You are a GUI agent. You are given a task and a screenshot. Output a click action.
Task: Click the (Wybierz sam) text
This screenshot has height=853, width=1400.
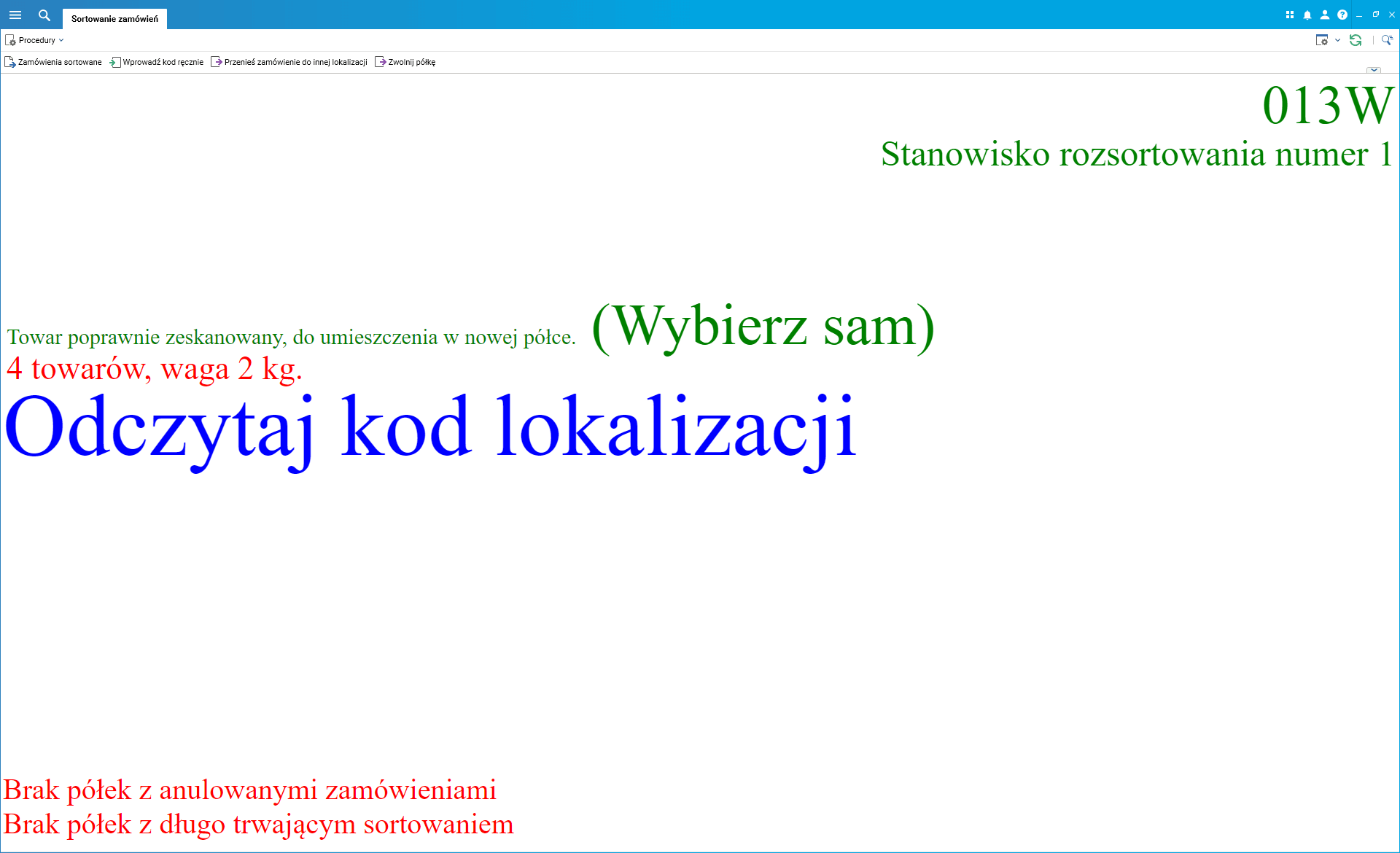(x=763, y=326)
